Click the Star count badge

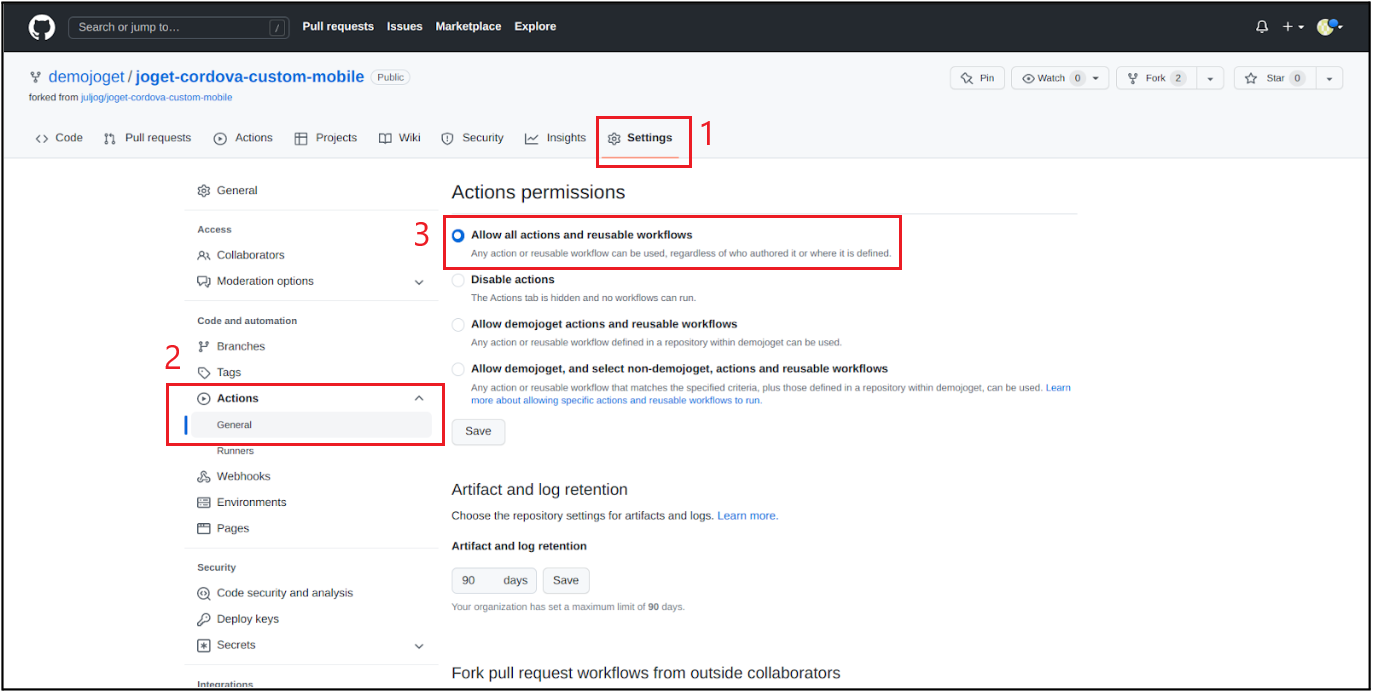1297,78
